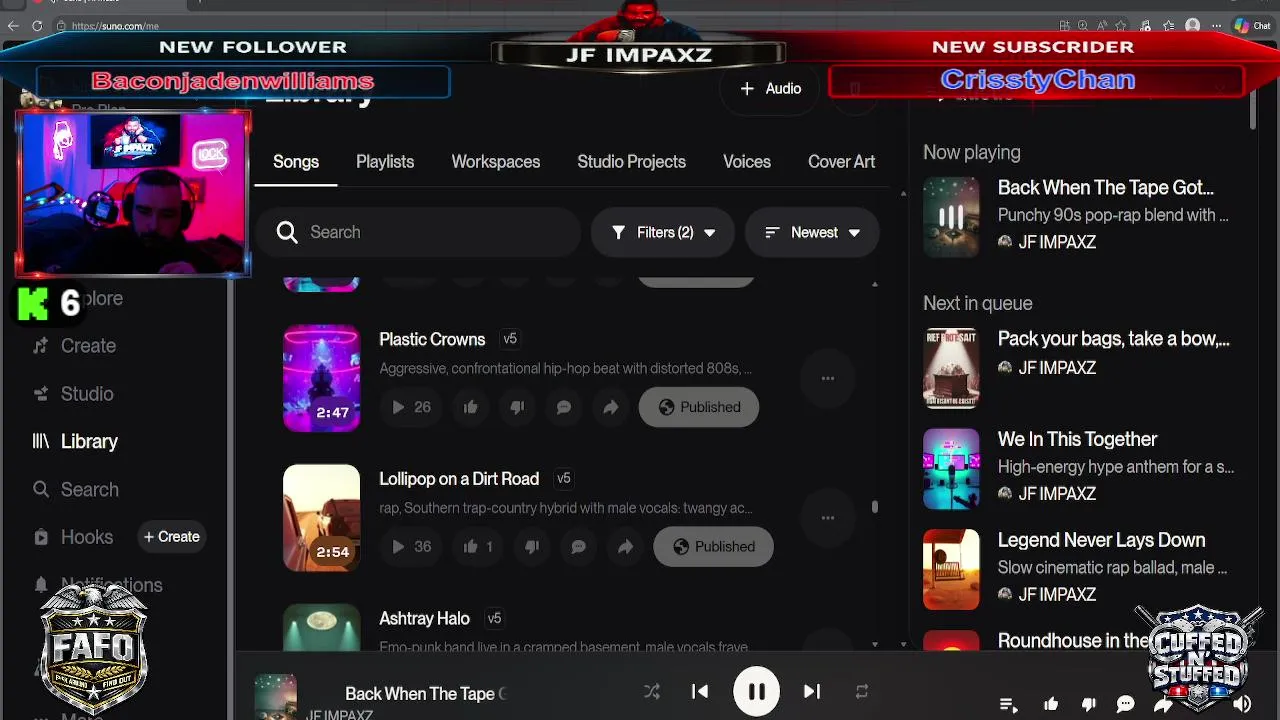Image resolution: width=1280 pixels, height=720 pixels.
Task: Select queued song Legend Never Lays Down
Action: click(1101, 540)
